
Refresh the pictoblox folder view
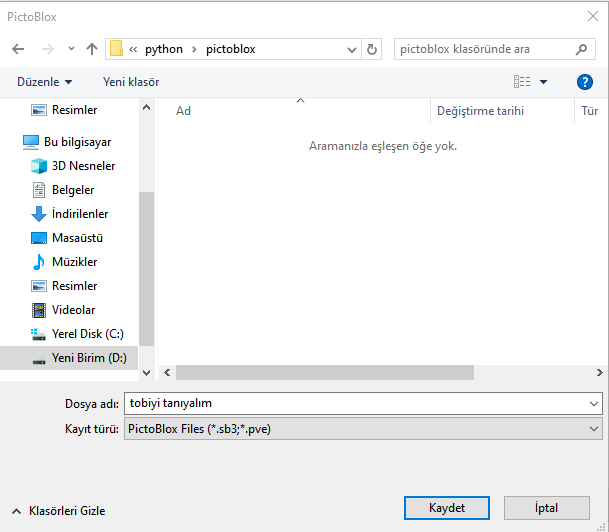373,49
